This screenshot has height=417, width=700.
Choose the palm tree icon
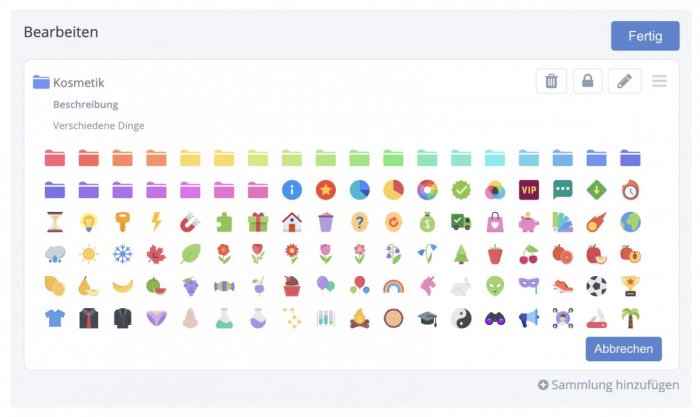pos(630,319)
